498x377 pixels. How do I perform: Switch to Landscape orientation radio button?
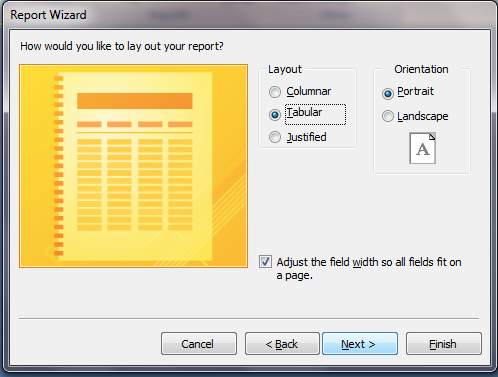[388, 116]
